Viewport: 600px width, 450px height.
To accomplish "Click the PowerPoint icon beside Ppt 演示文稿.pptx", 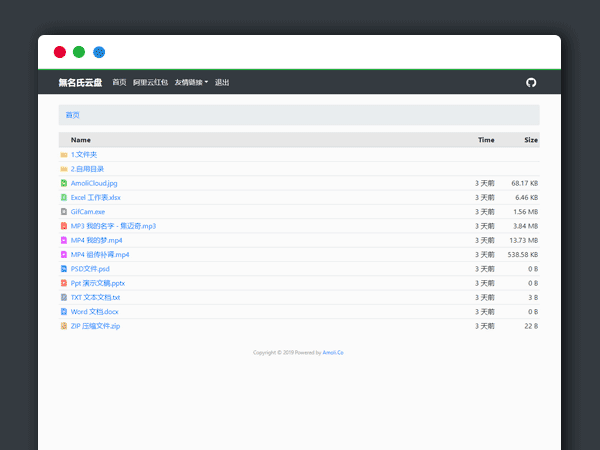I will click(64, 283).
